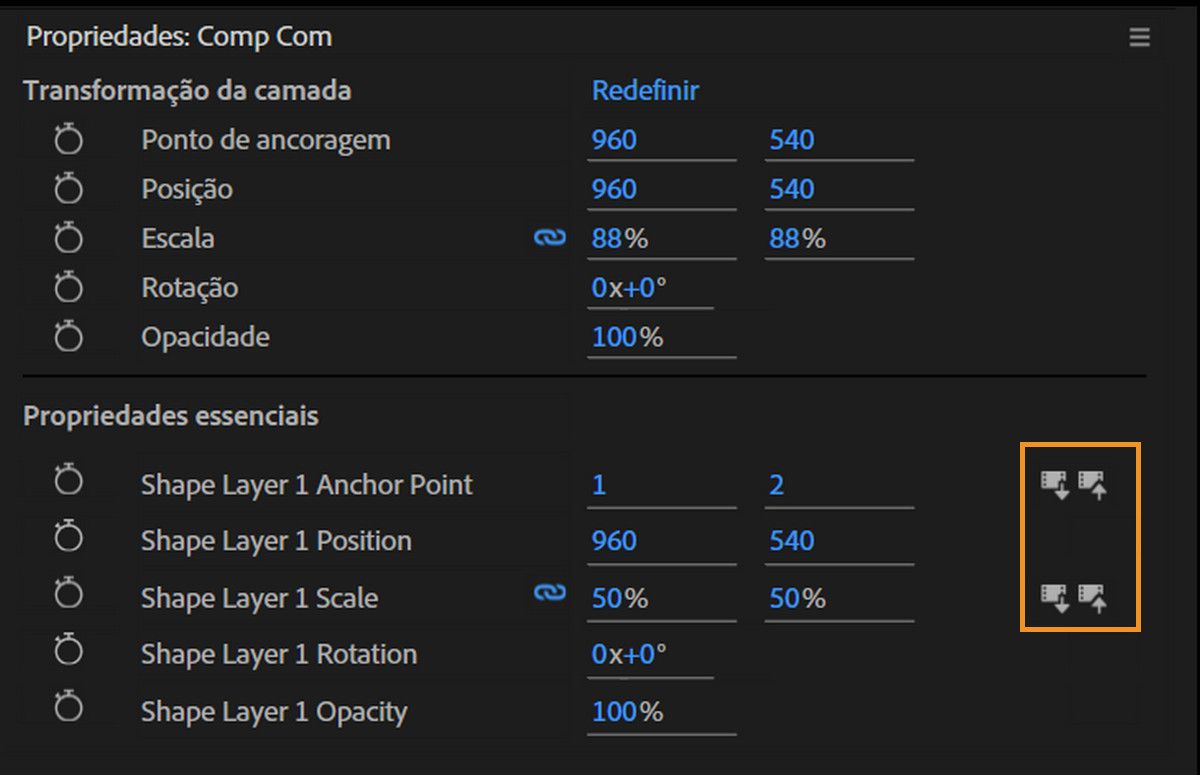Toggle stopwatch for Opacidade property
Screen dimensions: 1200x775
[x=68, y=336]
